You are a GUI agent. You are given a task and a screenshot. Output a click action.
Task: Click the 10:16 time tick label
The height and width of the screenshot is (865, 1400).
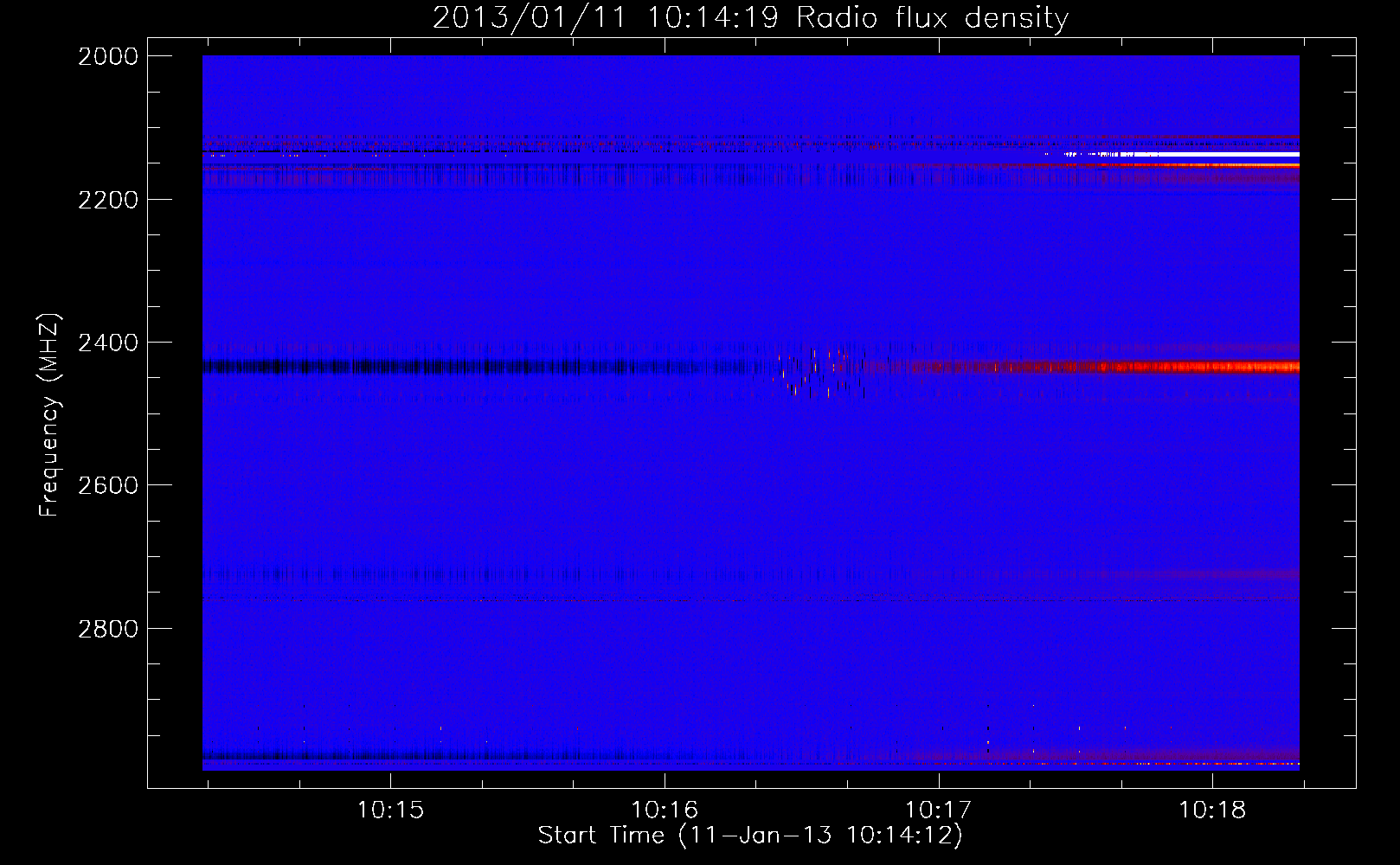point(665,811)
